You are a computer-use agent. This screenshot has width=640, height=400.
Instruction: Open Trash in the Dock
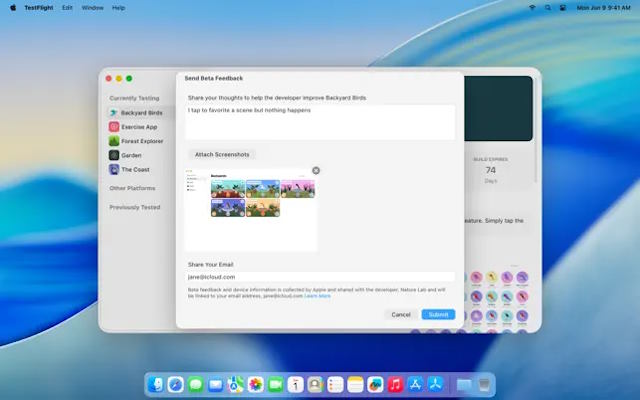[484, 384]
